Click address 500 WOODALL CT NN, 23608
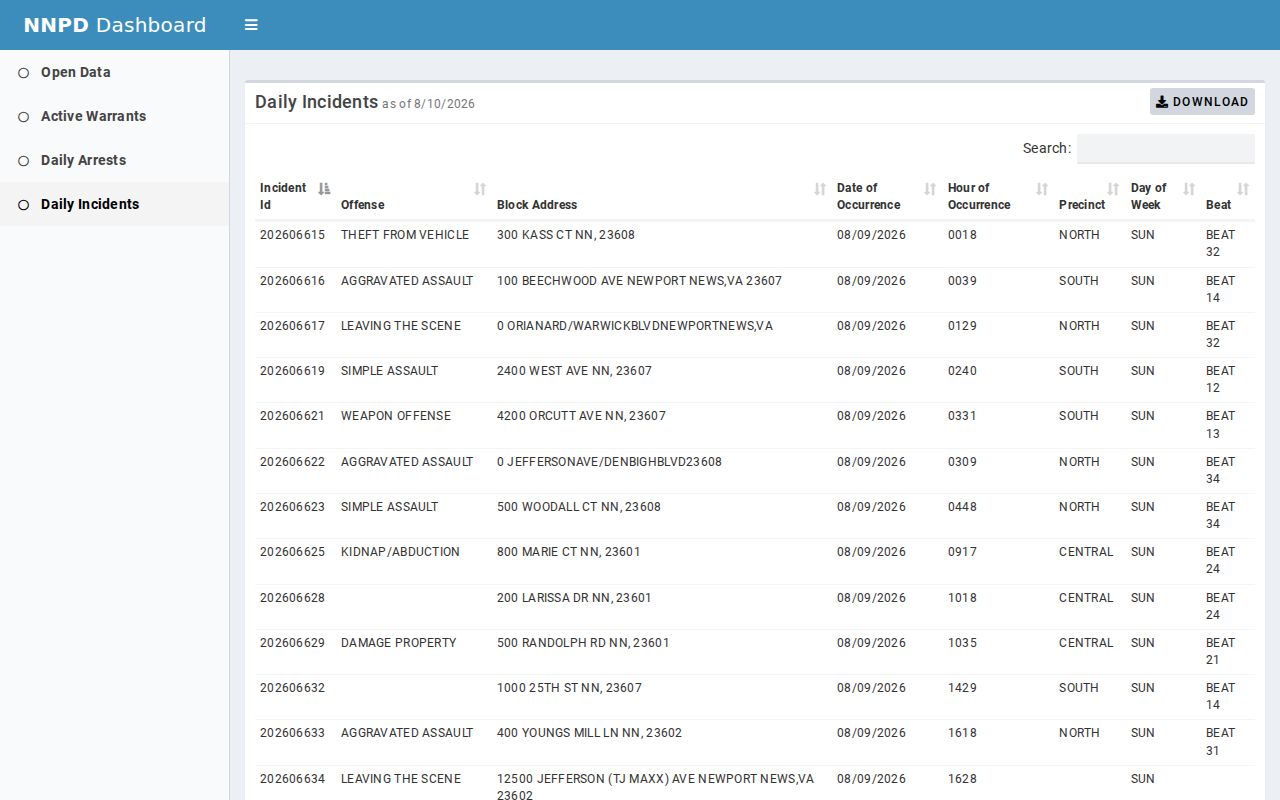The image size is (1280, 800). (579, 507)
